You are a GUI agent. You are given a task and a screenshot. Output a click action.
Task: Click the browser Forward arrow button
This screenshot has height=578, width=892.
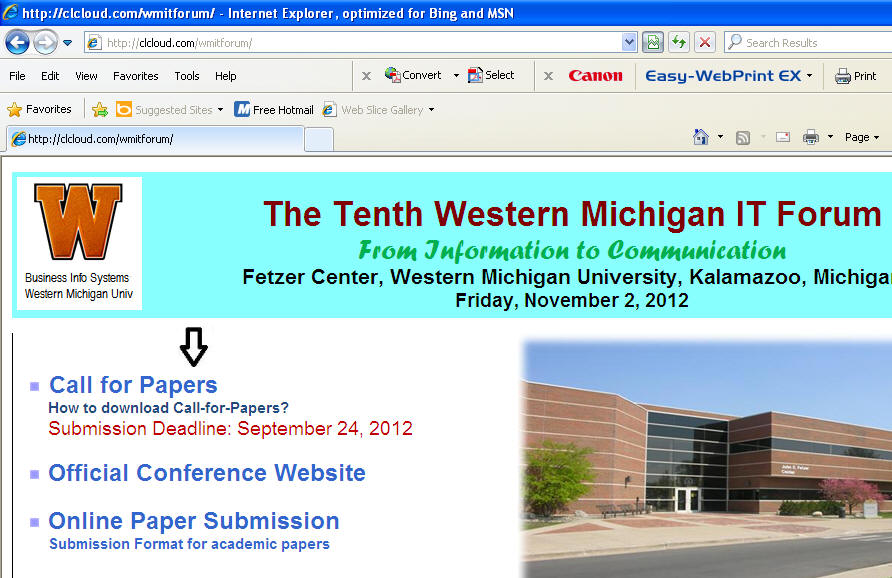pos(46,43)
